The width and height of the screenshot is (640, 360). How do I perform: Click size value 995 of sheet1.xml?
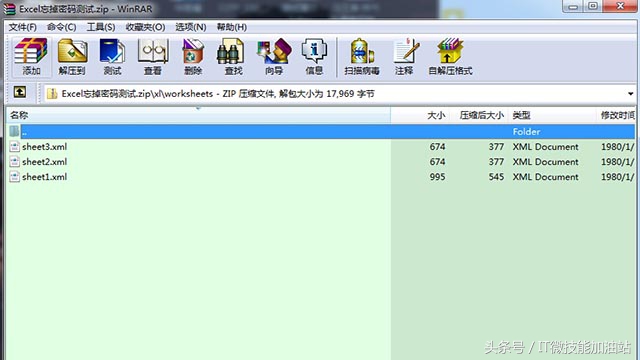437,177
